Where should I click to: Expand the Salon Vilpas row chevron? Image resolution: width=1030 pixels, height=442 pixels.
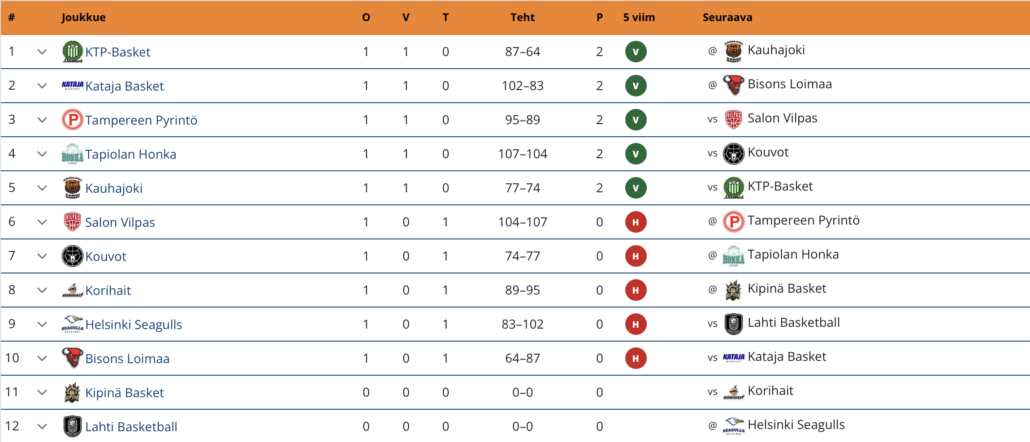[x=42, y=222]
